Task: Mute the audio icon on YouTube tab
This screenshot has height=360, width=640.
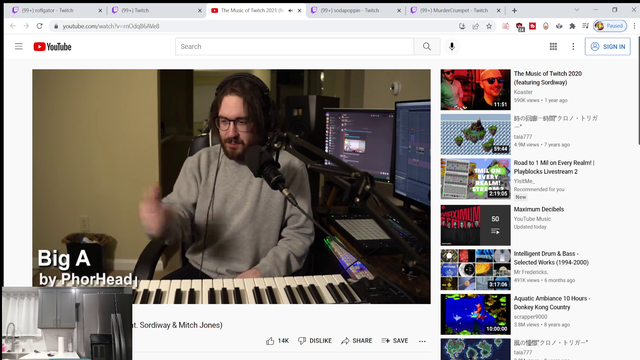Action: (x=290, y=11)
